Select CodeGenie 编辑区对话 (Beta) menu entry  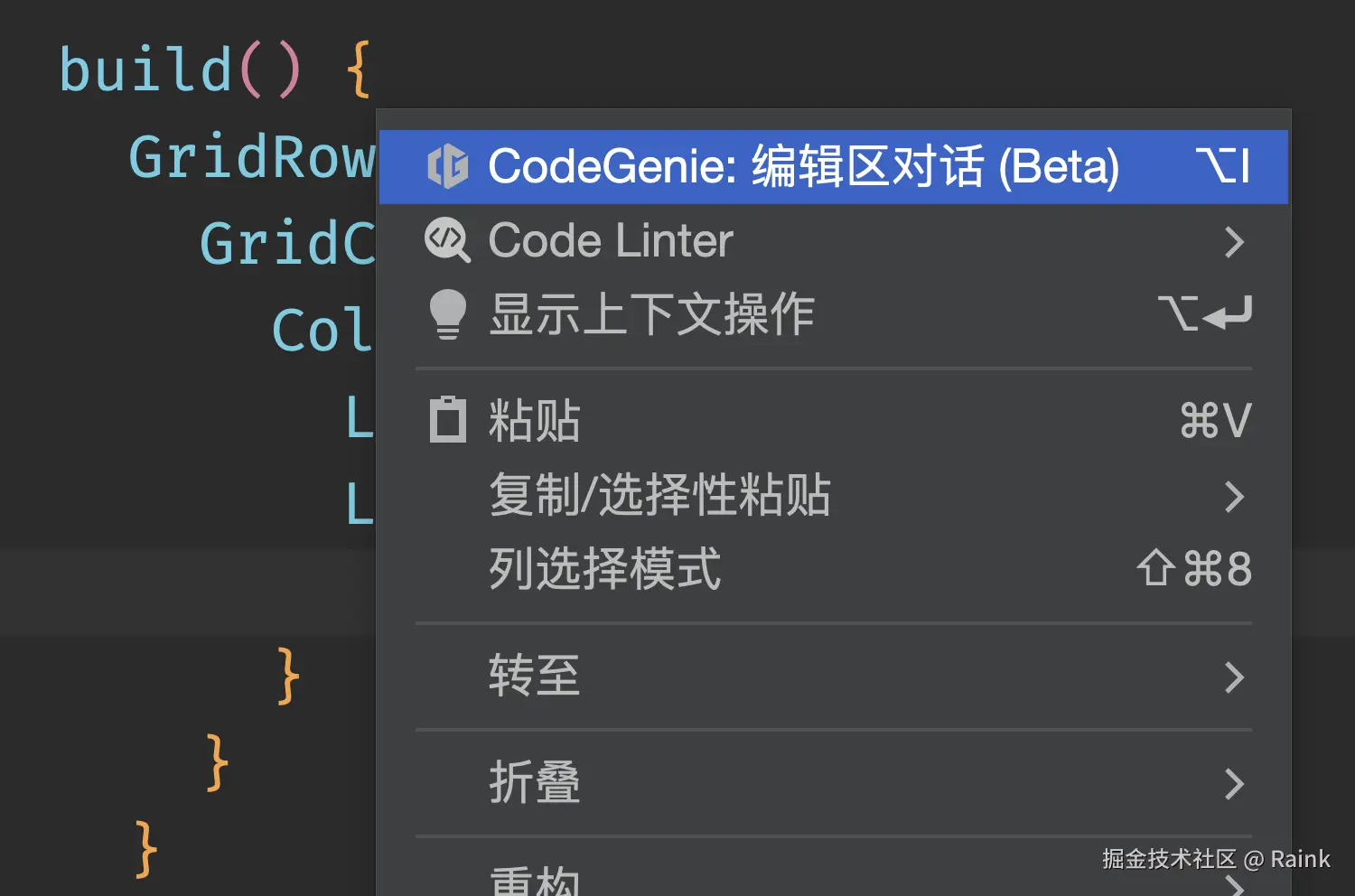(802, 167)
